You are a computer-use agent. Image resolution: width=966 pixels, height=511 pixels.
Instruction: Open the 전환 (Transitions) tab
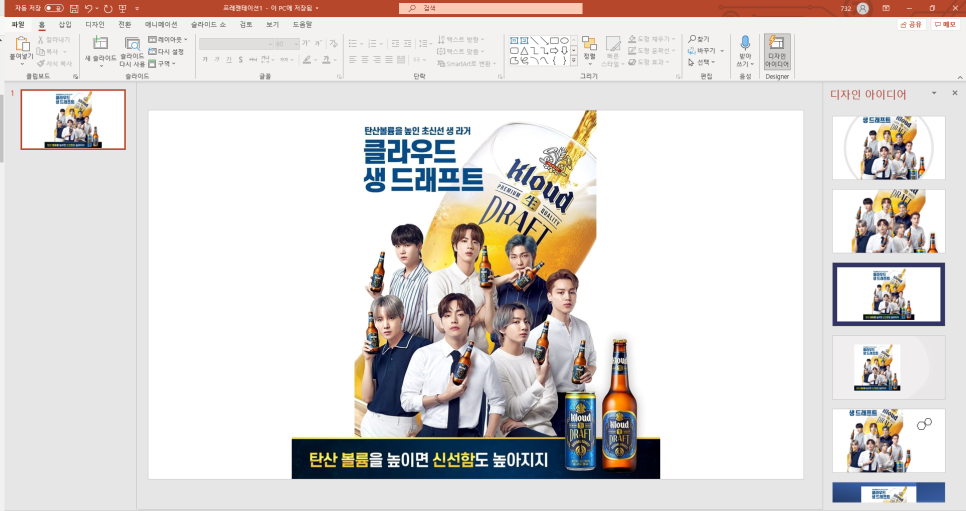click(124, 25)
